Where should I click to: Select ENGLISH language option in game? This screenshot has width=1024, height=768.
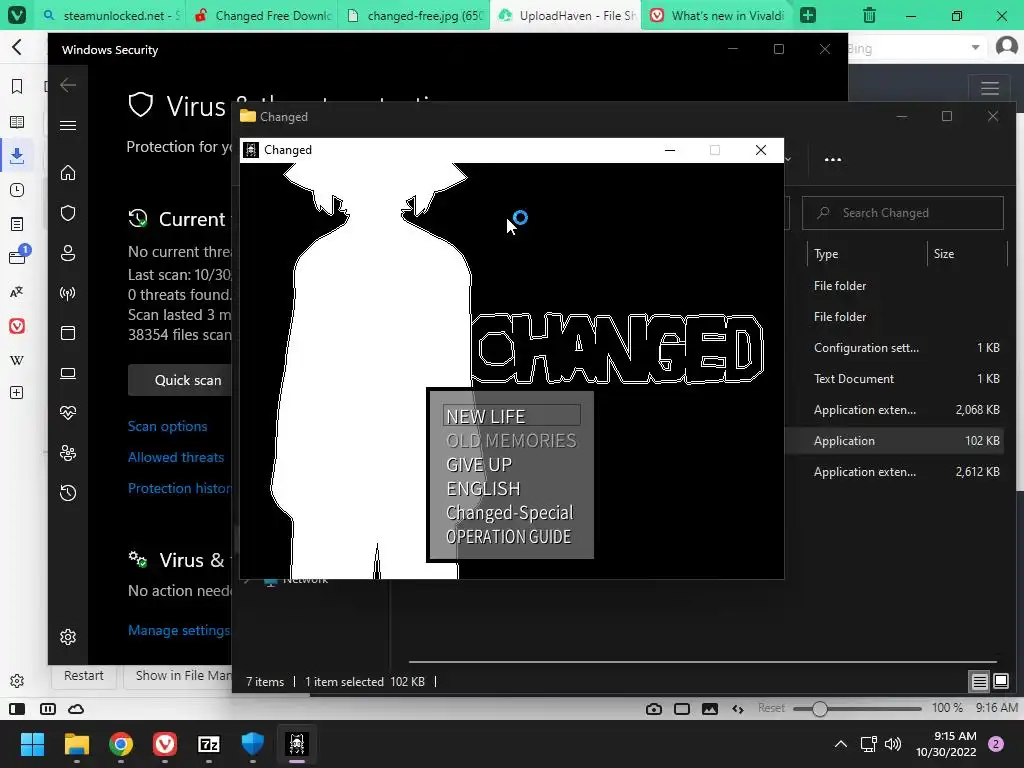tap(483, 488)
